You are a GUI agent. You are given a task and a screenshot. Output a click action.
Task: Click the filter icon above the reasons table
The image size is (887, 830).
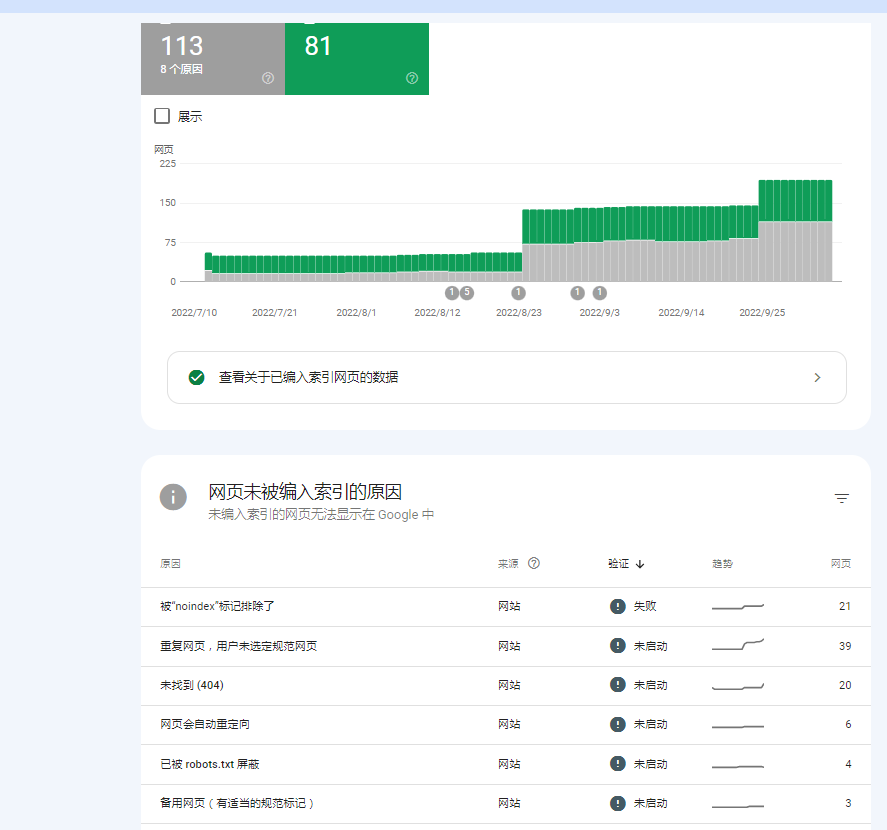(841, 497)
